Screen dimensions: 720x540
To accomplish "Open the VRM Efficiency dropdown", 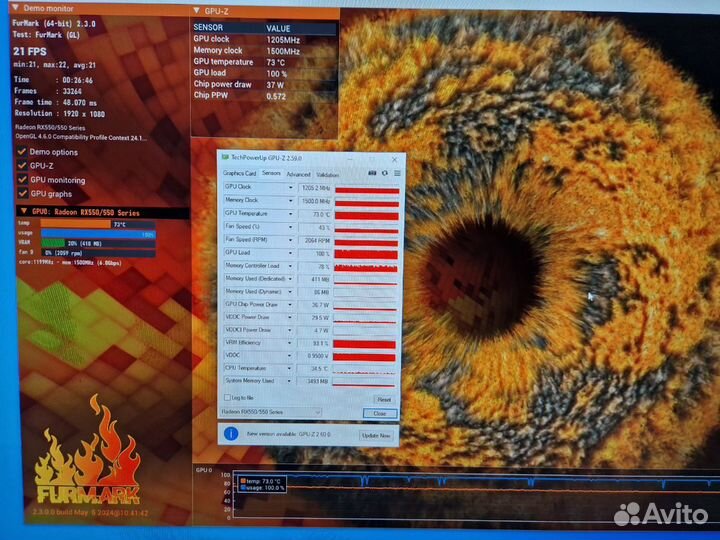I will click(x=290, y=343).
